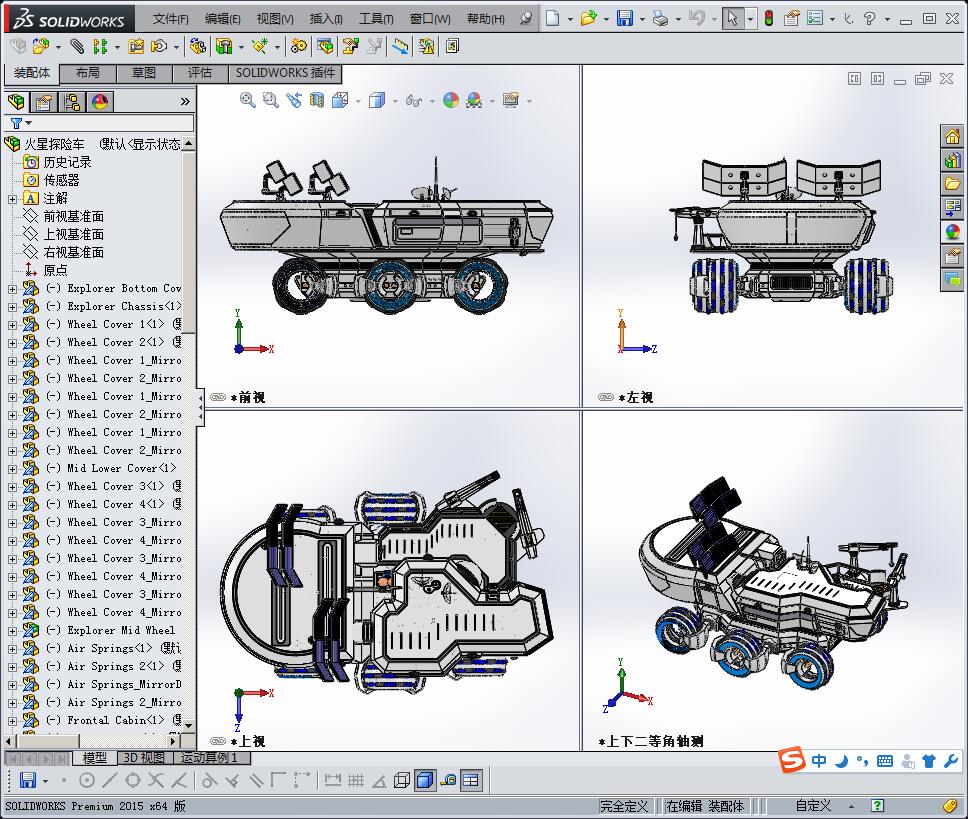Switch to the 草图 tab
968x819 pixels.
(144, 73)
